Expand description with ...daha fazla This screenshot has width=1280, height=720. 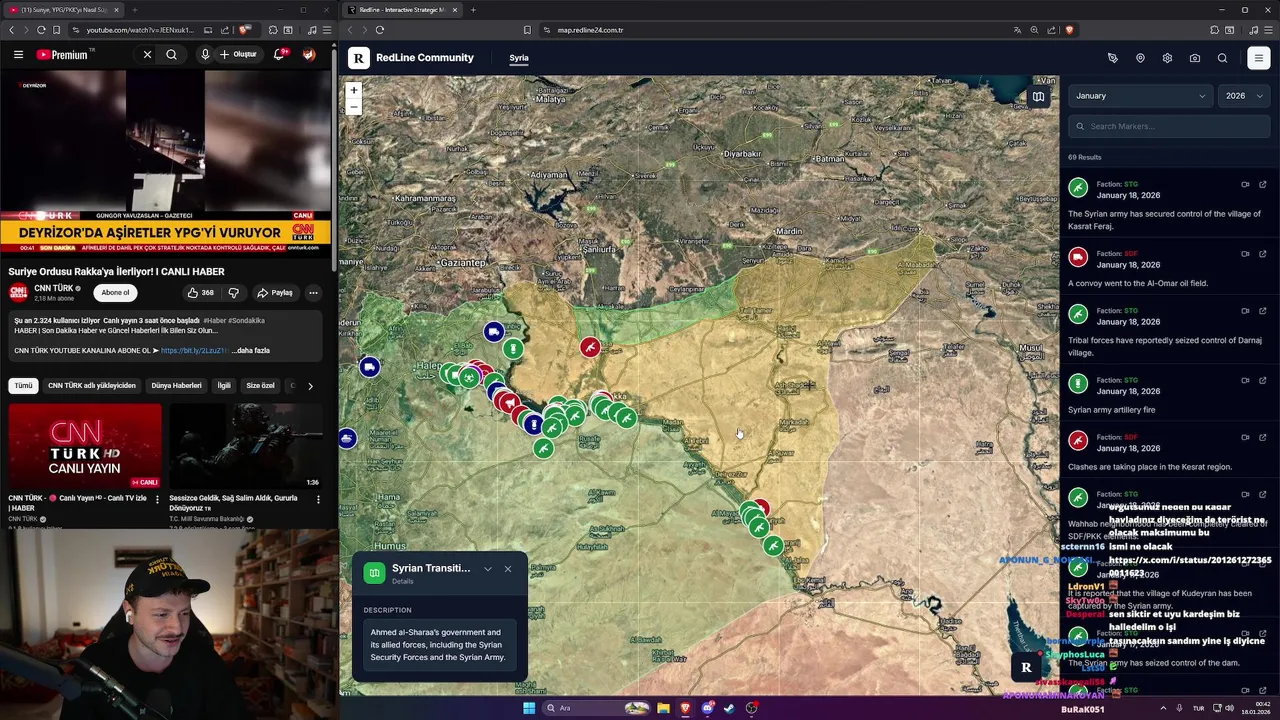(x=250, y=351)
